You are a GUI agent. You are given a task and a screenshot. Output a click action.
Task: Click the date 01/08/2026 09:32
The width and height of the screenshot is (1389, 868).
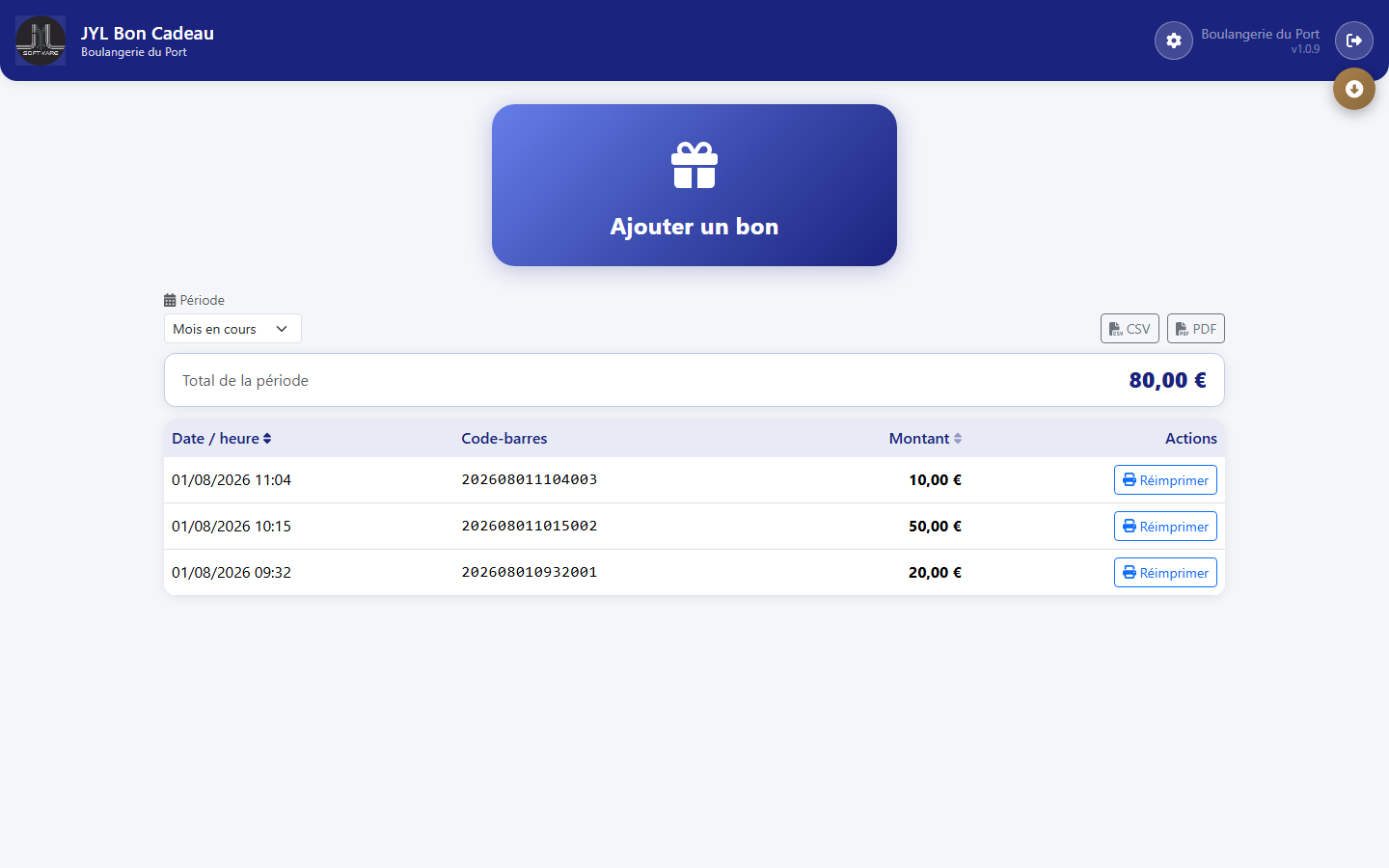point(231,572)
